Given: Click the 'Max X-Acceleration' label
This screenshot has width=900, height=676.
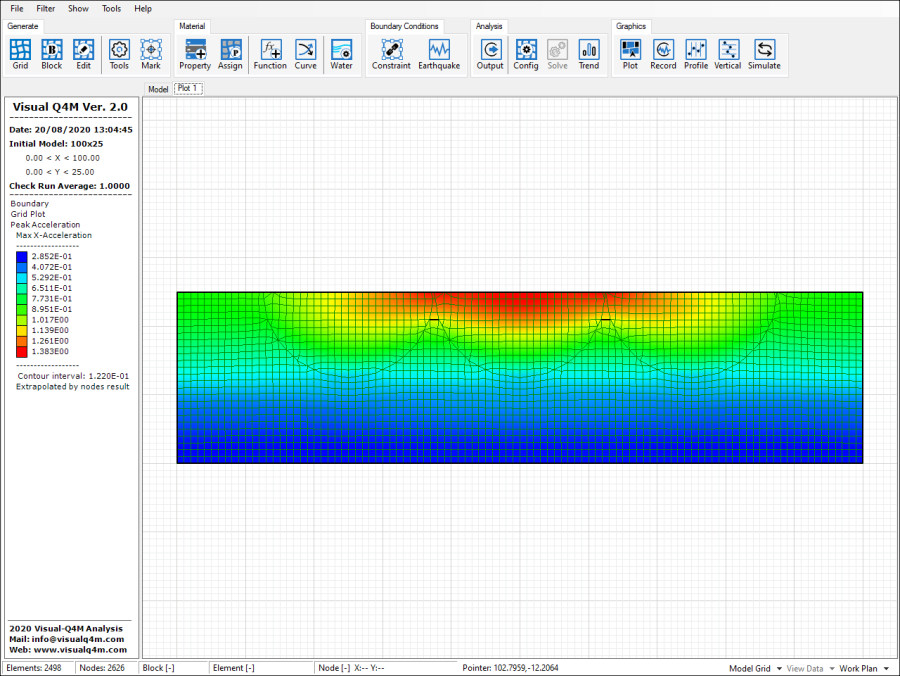Looking at the screenshot, I should [x=54, y=235].
